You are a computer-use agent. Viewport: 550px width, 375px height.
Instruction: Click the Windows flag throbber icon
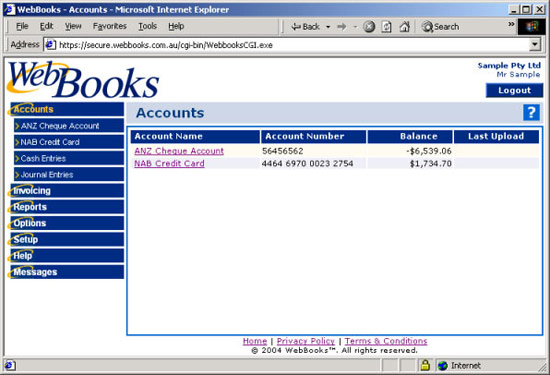532,27
